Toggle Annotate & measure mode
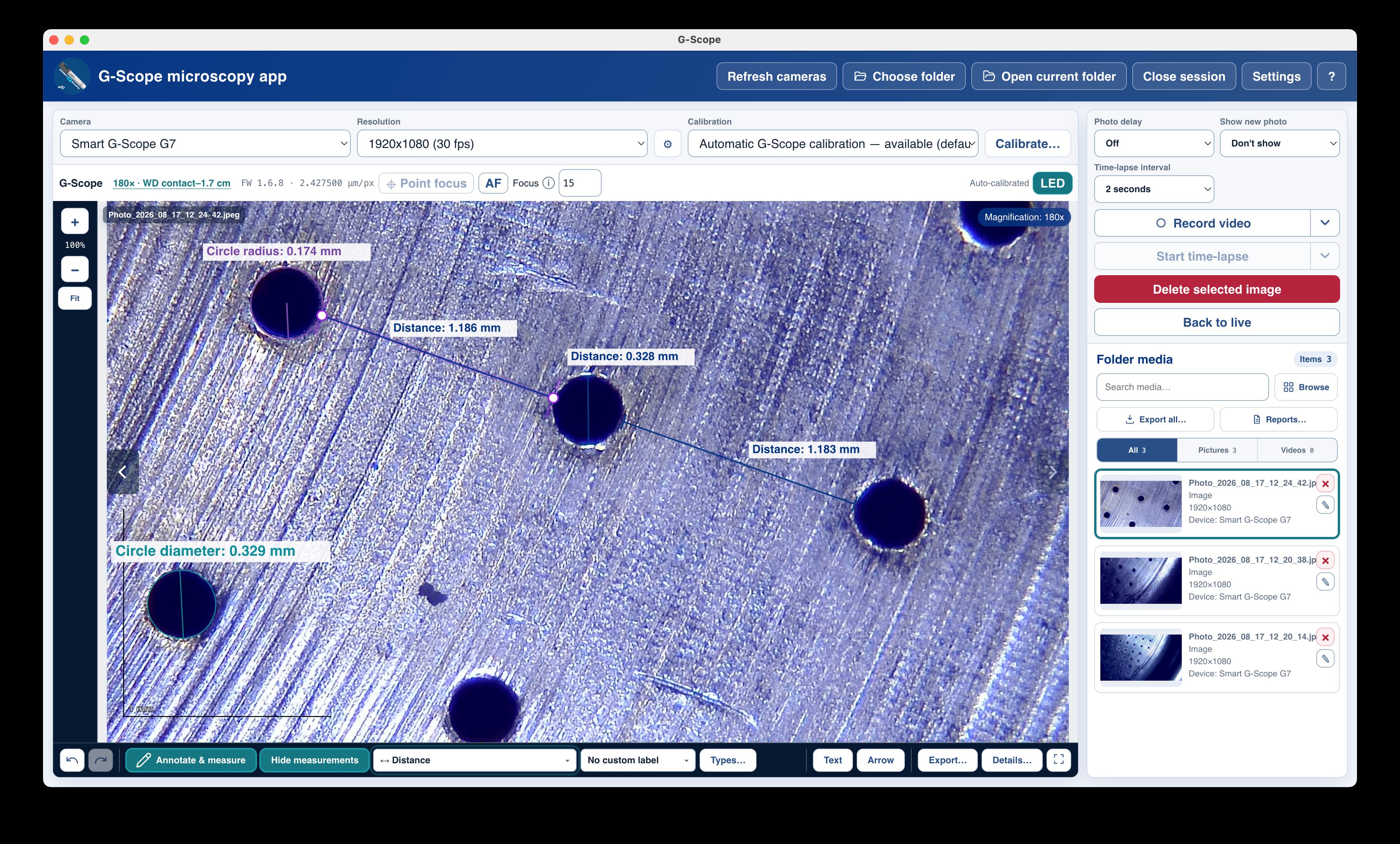The height and width of the screenshot is (844, 1400). tap(191, 760)
